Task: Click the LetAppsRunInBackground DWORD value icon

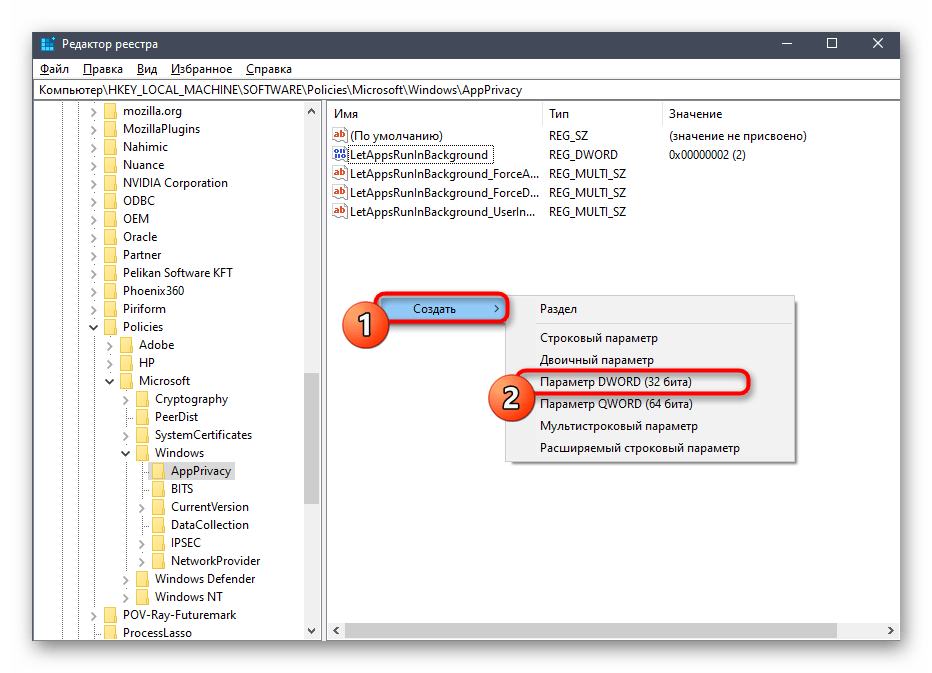Action: (x=340, y=155)
